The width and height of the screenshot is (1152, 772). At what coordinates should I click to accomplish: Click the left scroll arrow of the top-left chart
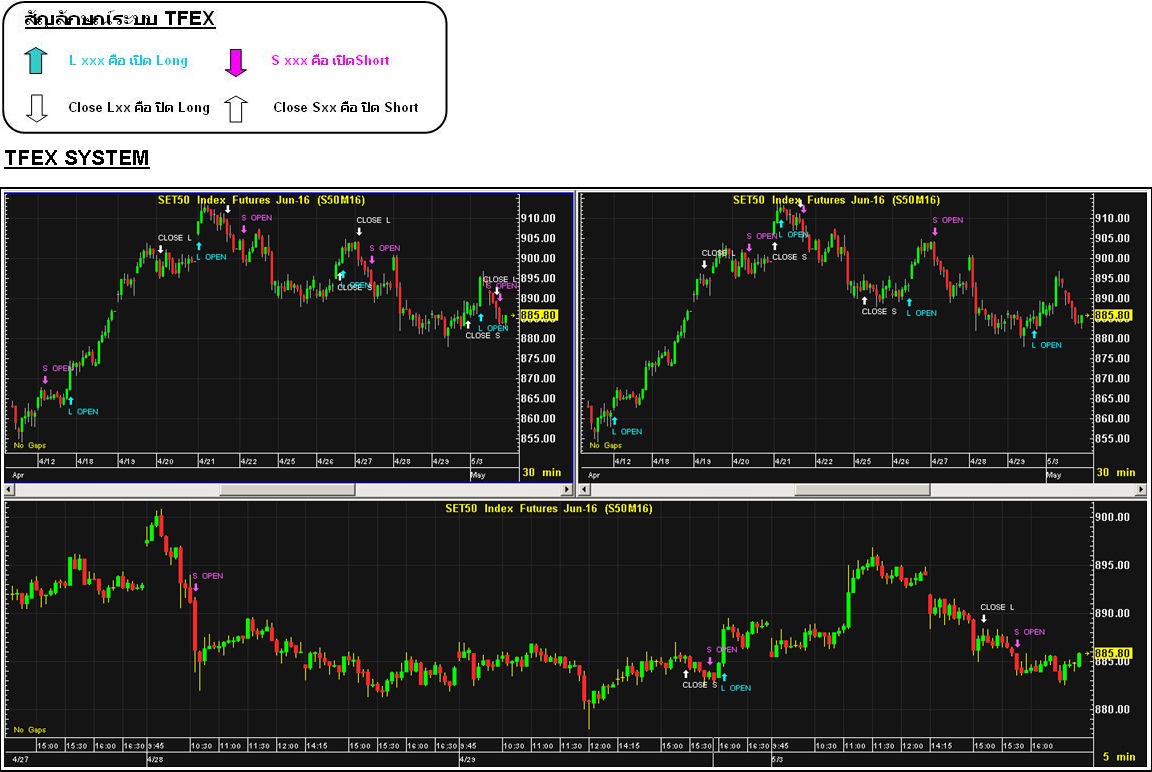coord(9,489)
